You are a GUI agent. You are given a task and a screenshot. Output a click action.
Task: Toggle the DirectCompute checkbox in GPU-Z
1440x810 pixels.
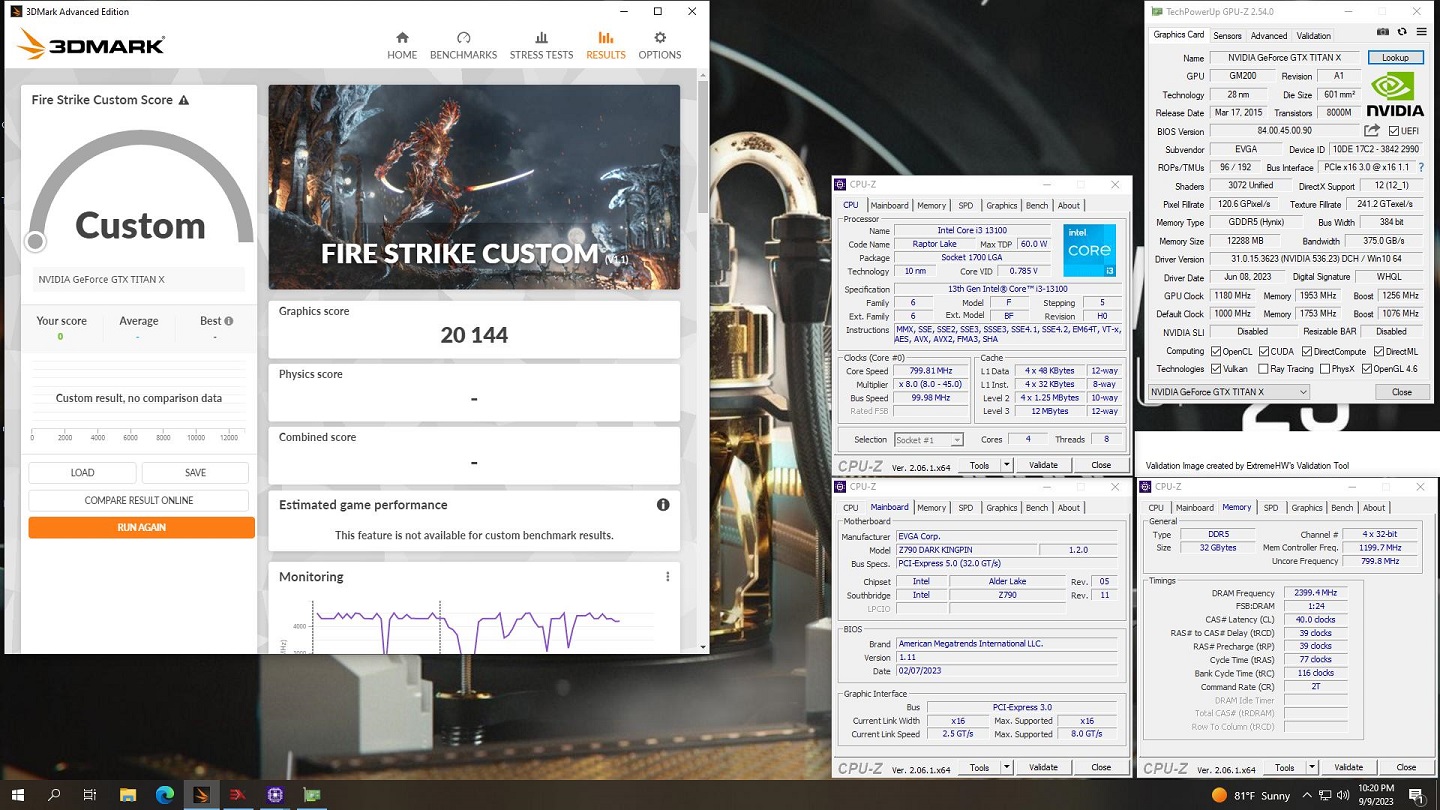coord(1307,351)
